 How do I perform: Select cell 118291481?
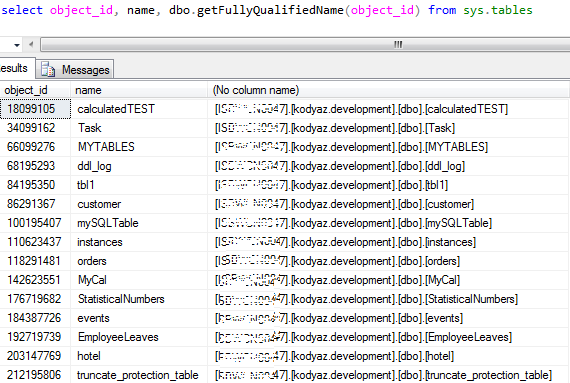tap(35, 261)
